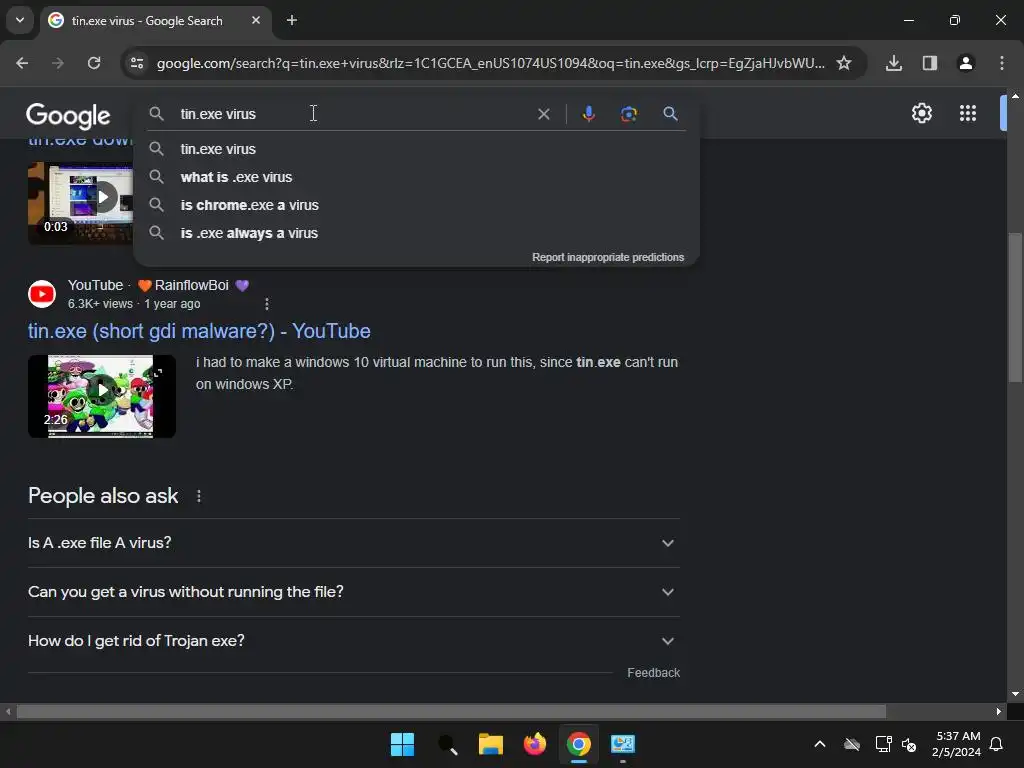Show hidden system tray icons
Screen dimensions: 1024x768
tap(820, 744)
